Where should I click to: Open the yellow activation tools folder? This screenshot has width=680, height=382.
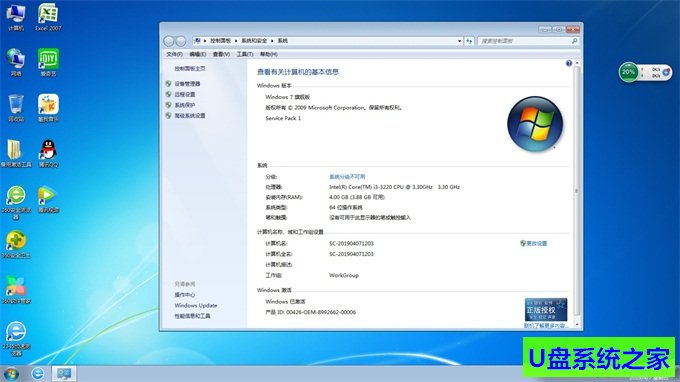16,154
